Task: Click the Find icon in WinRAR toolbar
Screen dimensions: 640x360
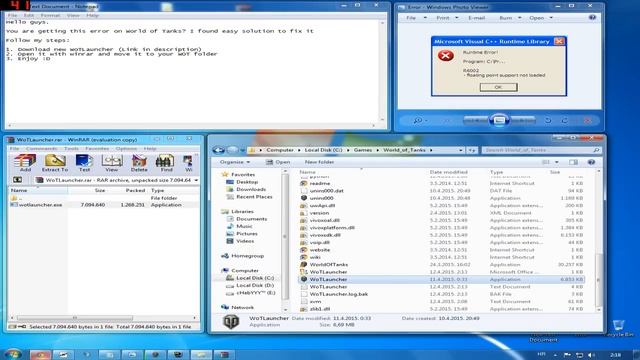Action: 165,163
